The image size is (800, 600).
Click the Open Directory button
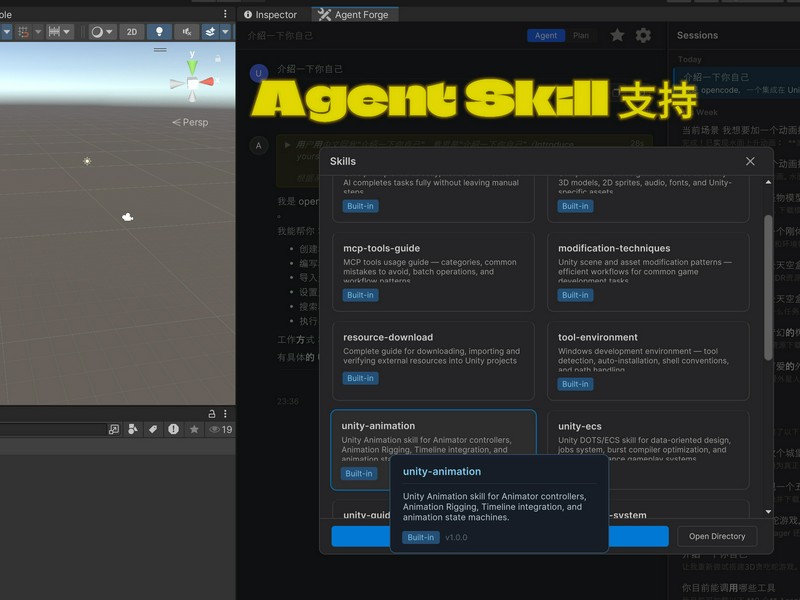pos(717,536)
